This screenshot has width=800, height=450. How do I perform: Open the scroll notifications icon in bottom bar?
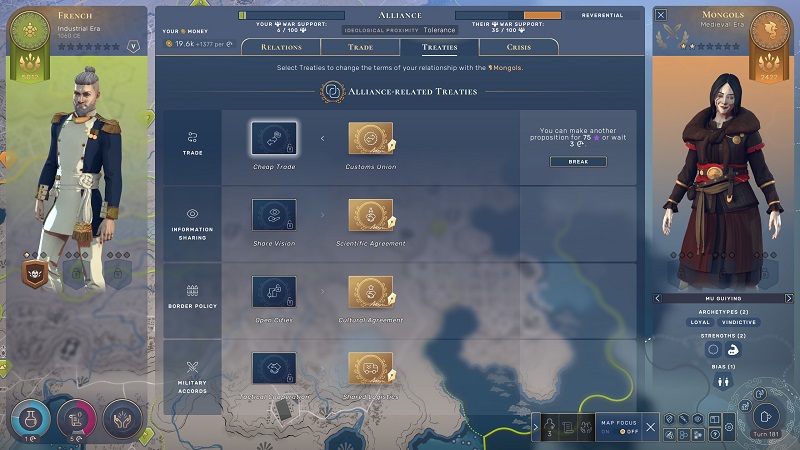pyautogui.click(x=568, y=427)
